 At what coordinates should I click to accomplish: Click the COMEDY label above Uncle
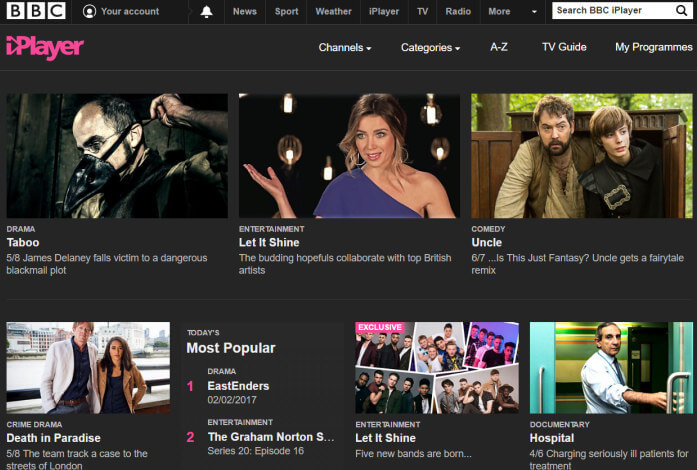click(x=488, y=229)
